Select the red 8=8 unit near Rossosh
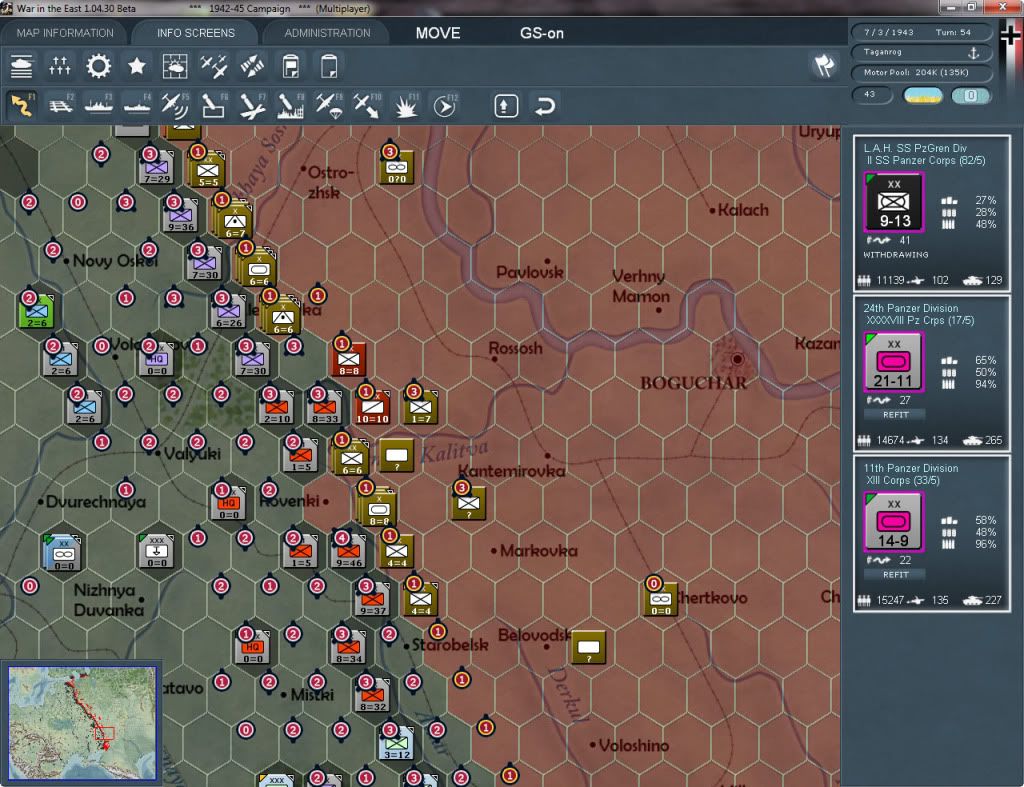 [x=349, y=359]
